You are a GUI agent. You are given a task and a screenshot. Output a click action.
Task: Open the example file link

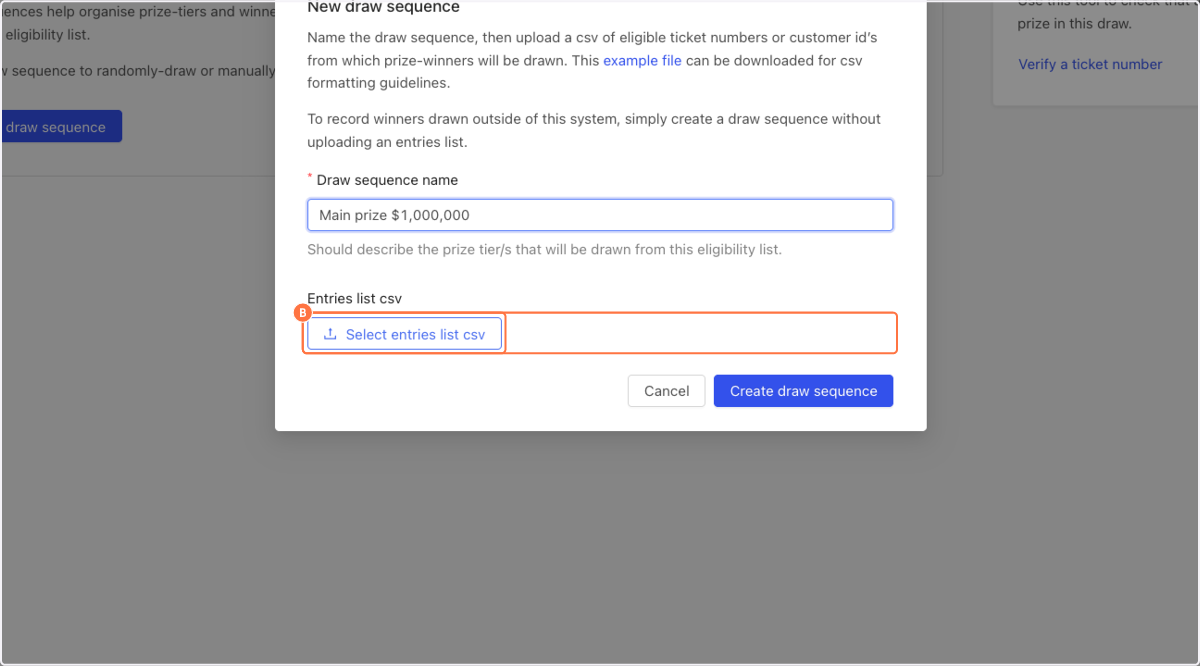click(x=642, y=61)
